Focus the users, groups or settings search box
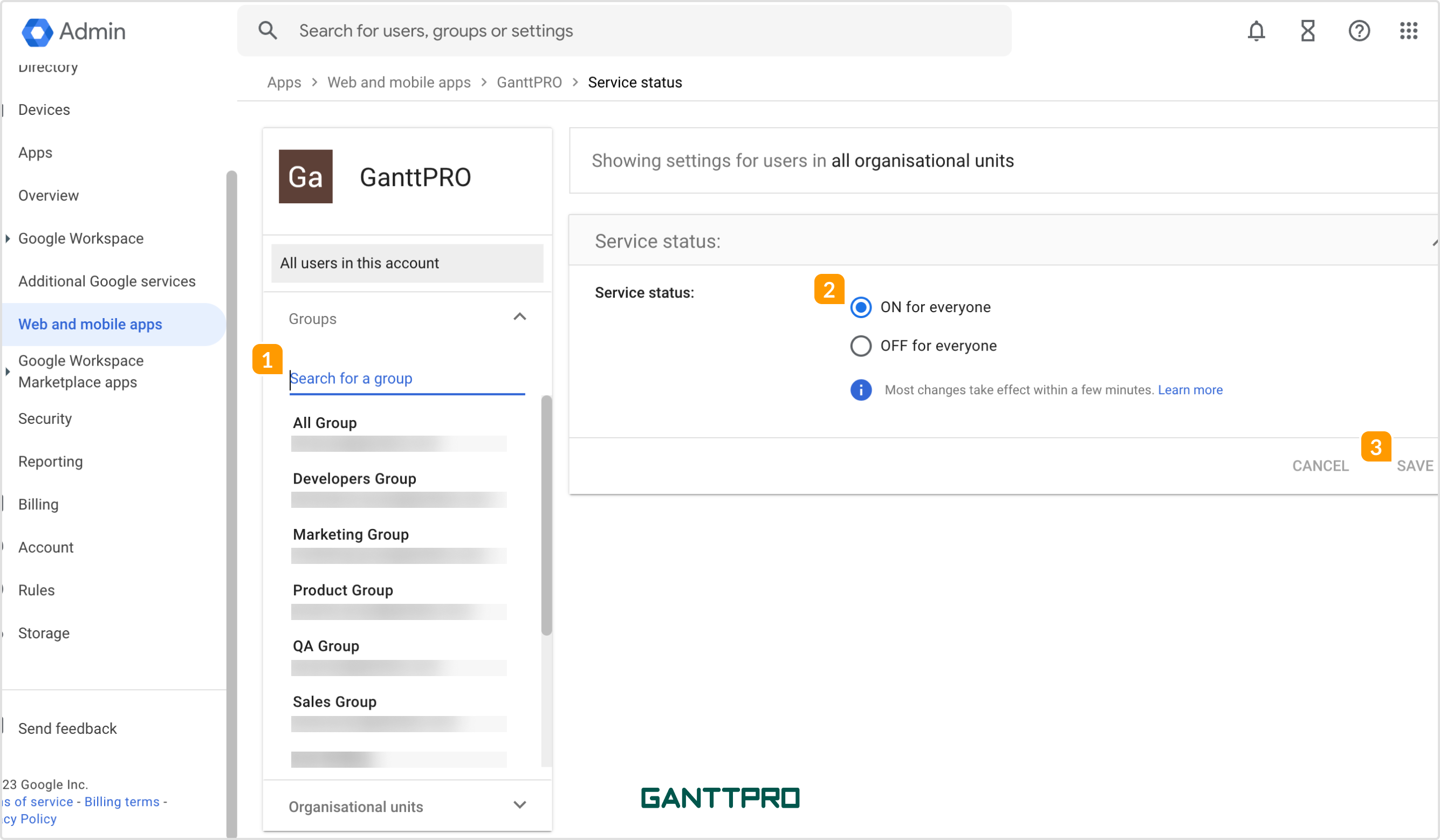 (x=624, y=31)
